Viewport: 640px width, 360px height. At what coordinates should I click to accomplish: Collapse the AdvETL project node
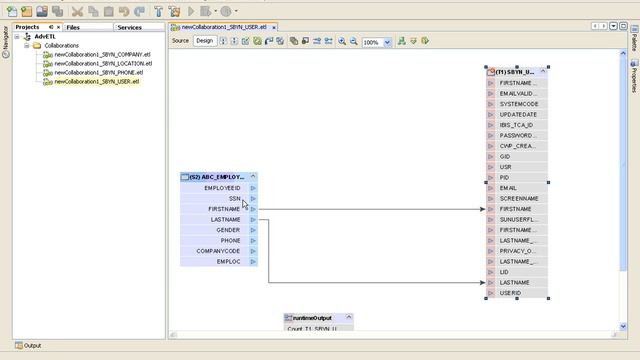pos(17,36)
